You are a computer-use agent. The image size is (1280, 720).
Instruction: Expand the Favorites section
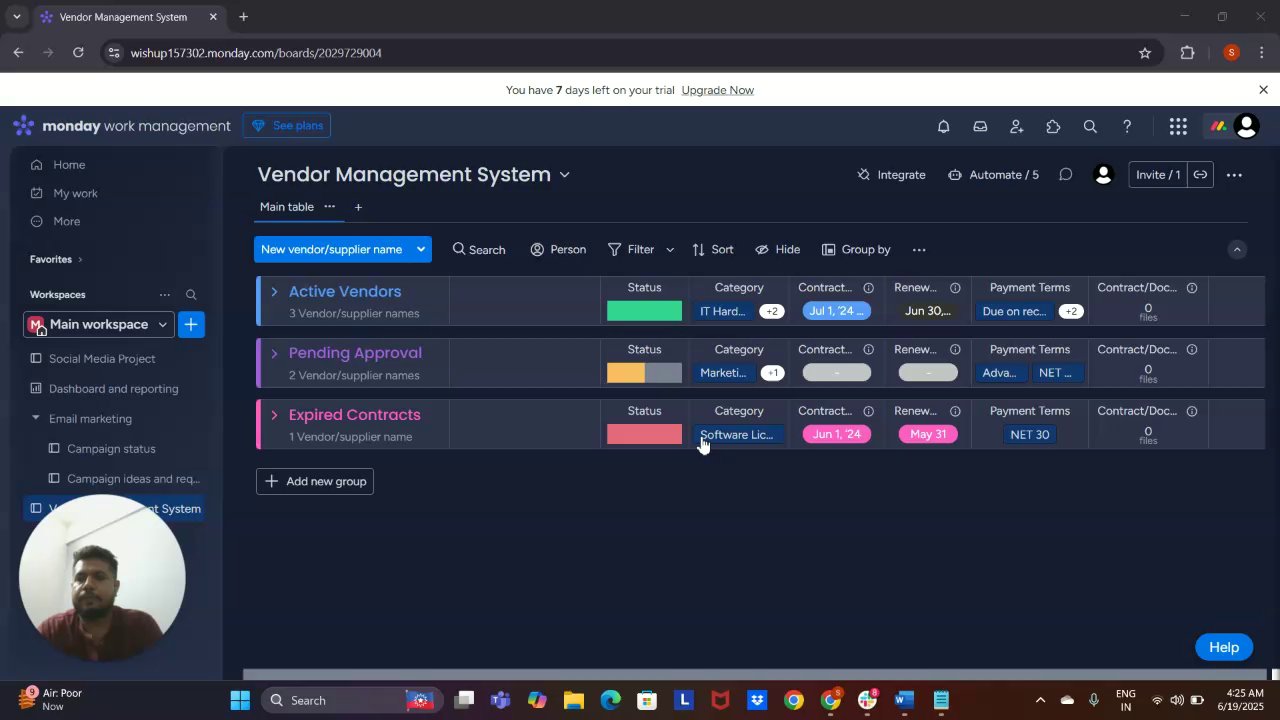point(80,260)
